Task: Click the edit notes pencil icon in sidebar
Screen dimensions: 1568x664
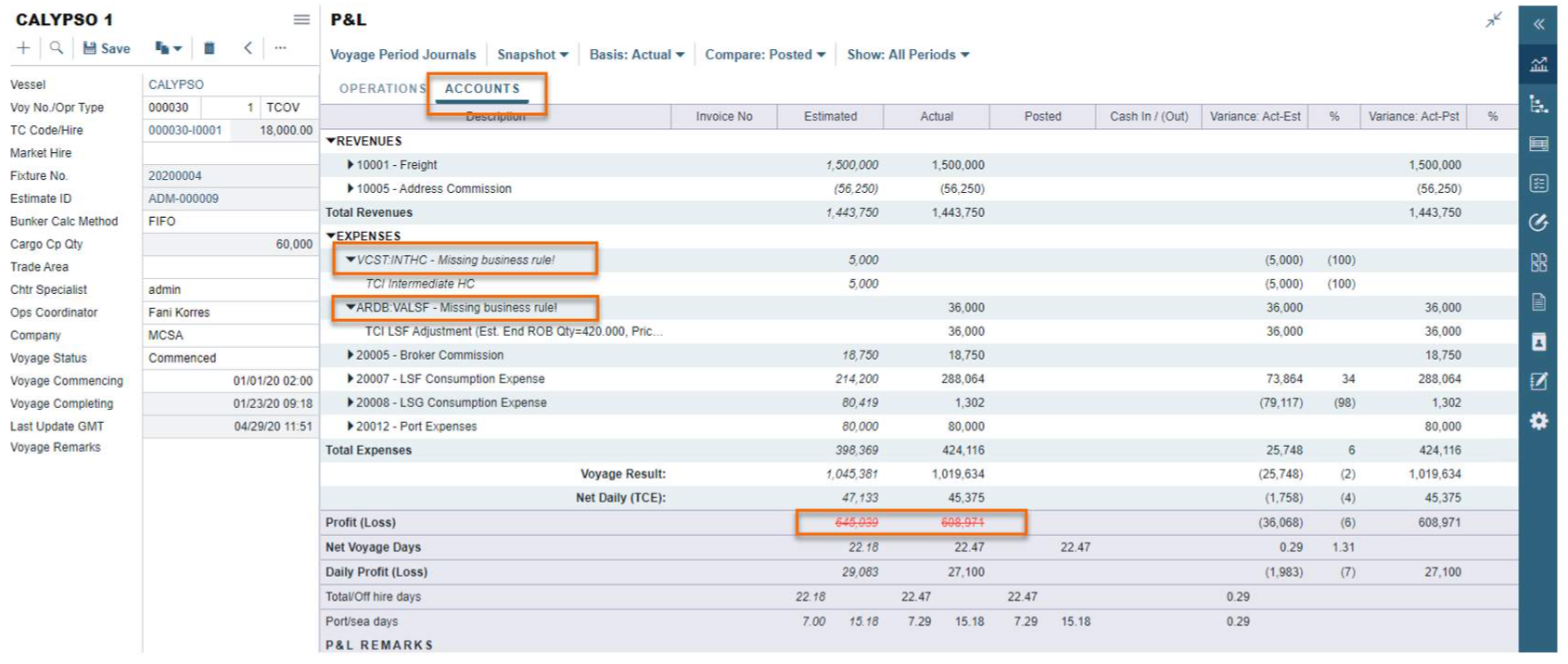Action: [x=1538, y=381]
